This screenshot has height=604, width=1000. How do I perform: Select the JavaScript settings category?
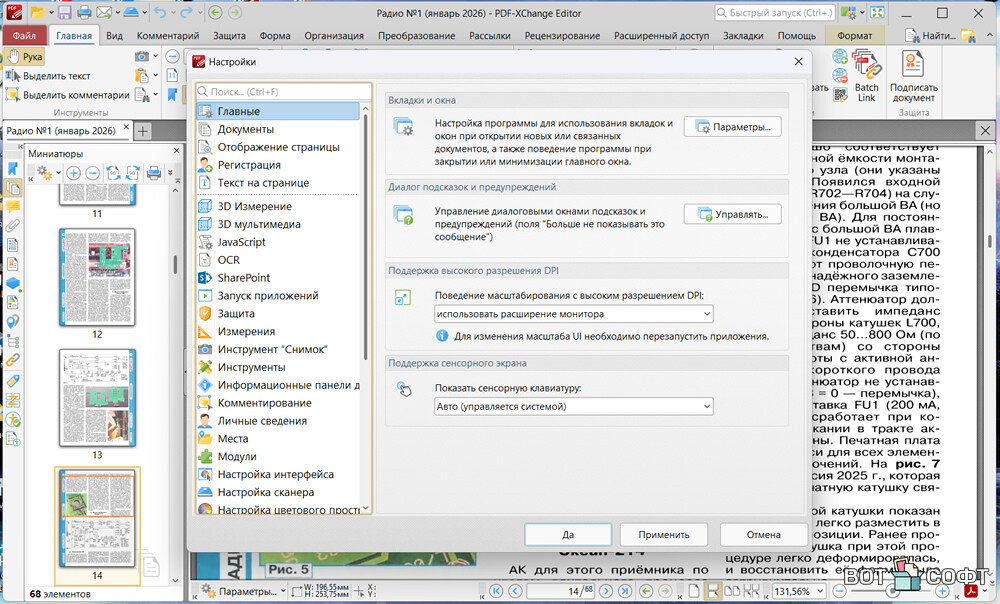click(x=241, y=242)
